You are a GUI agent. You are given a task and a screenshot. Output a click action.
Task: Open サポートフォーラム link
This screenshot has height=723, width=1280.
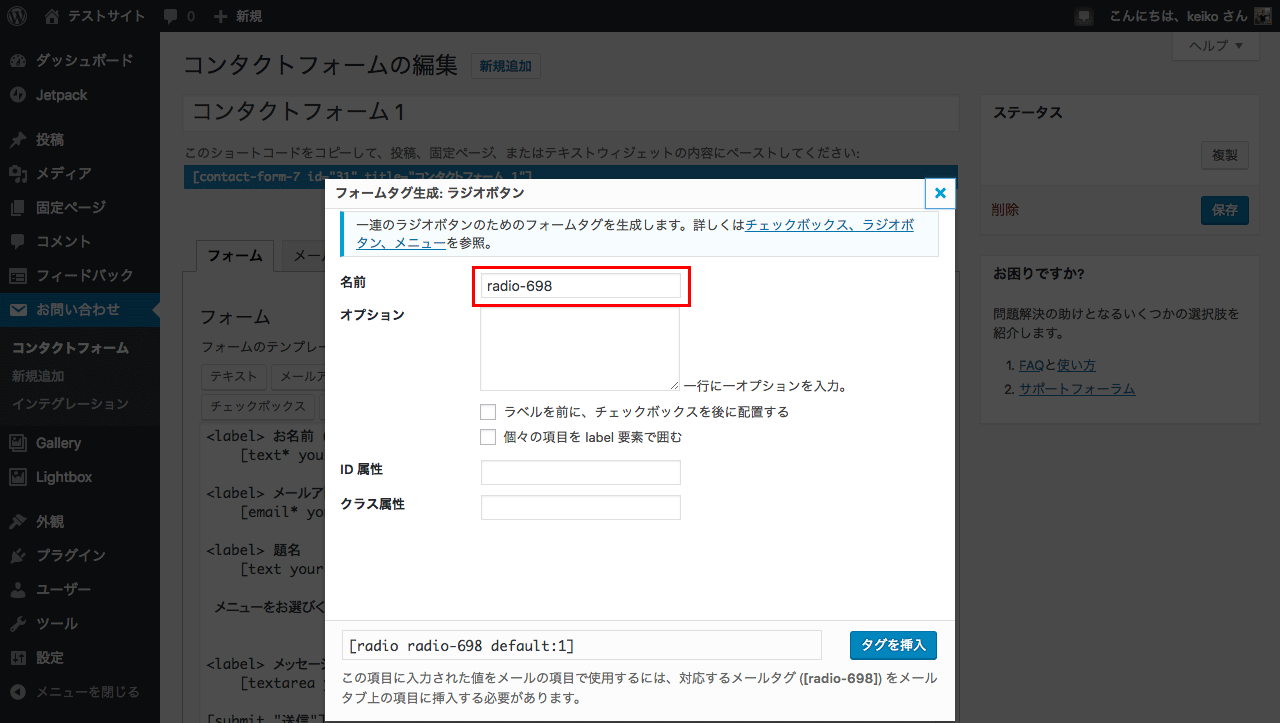click(1077, 389)
